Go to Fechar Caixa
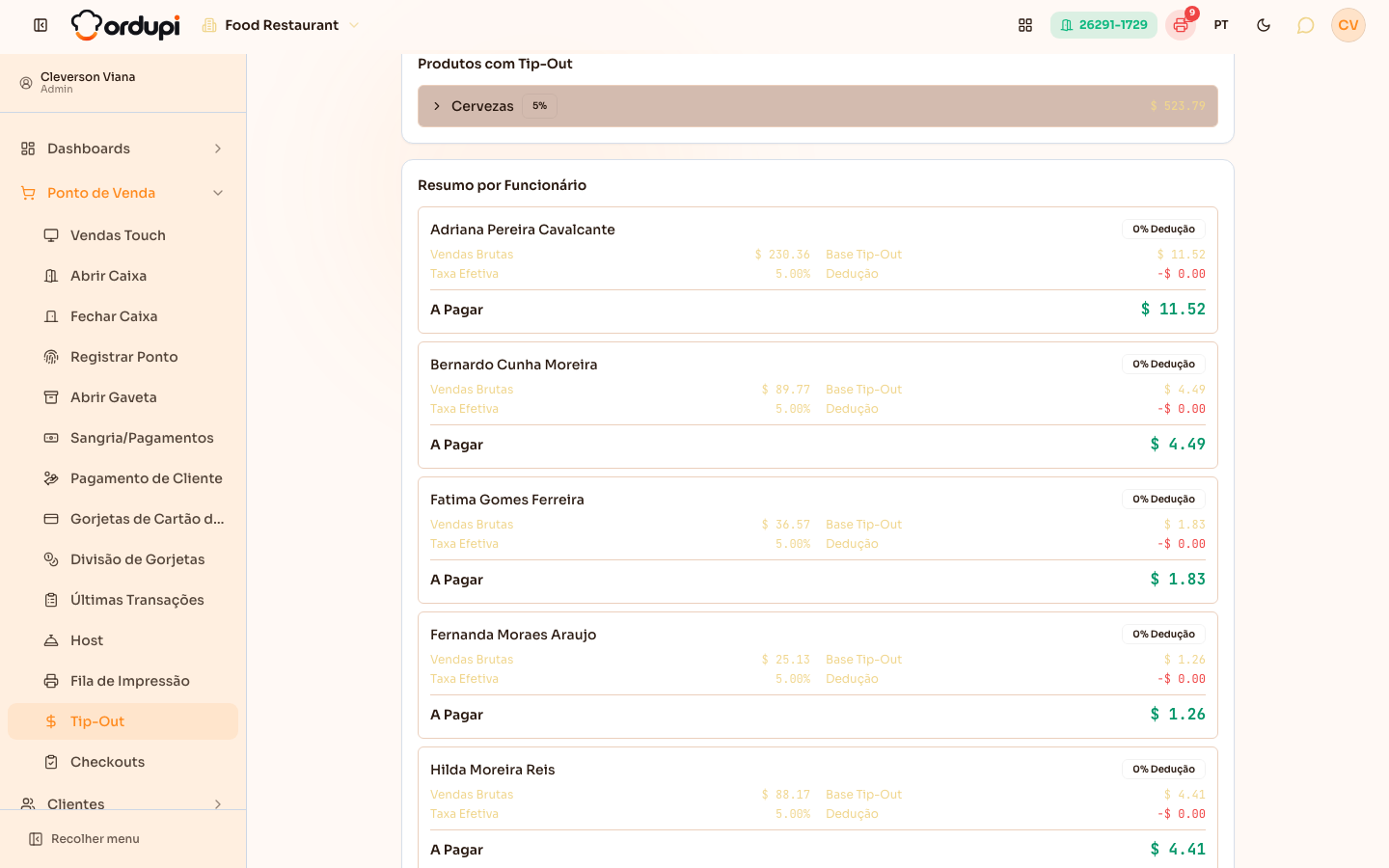This screenshot has width=1389, height=868. (x=123, y=316)
